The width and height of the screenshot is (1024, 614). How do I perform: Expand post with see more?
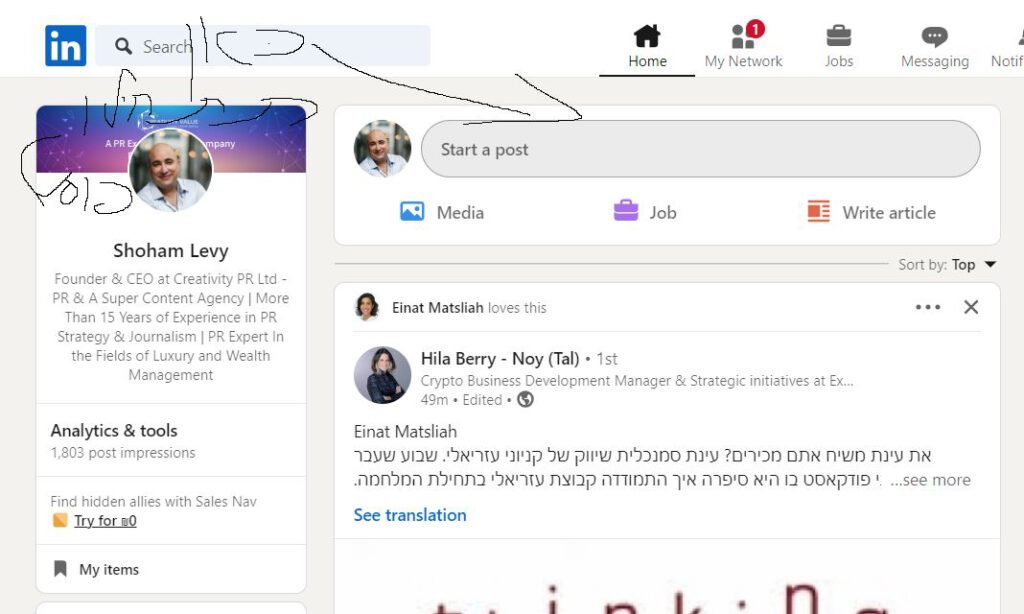coord(930,480)
